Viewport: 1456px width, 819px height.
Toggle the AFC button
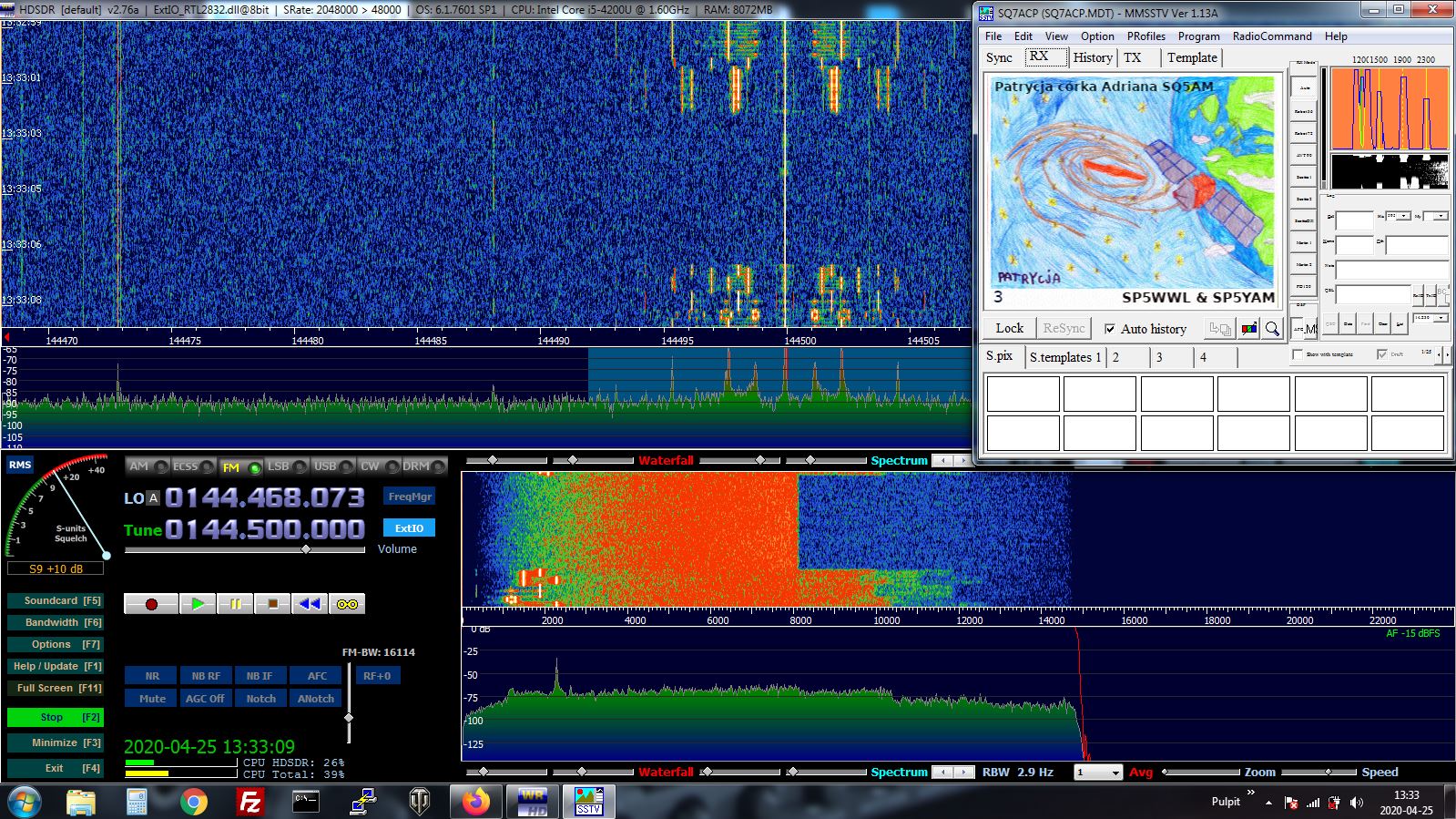pyautogui.click(x=317, y=676)
